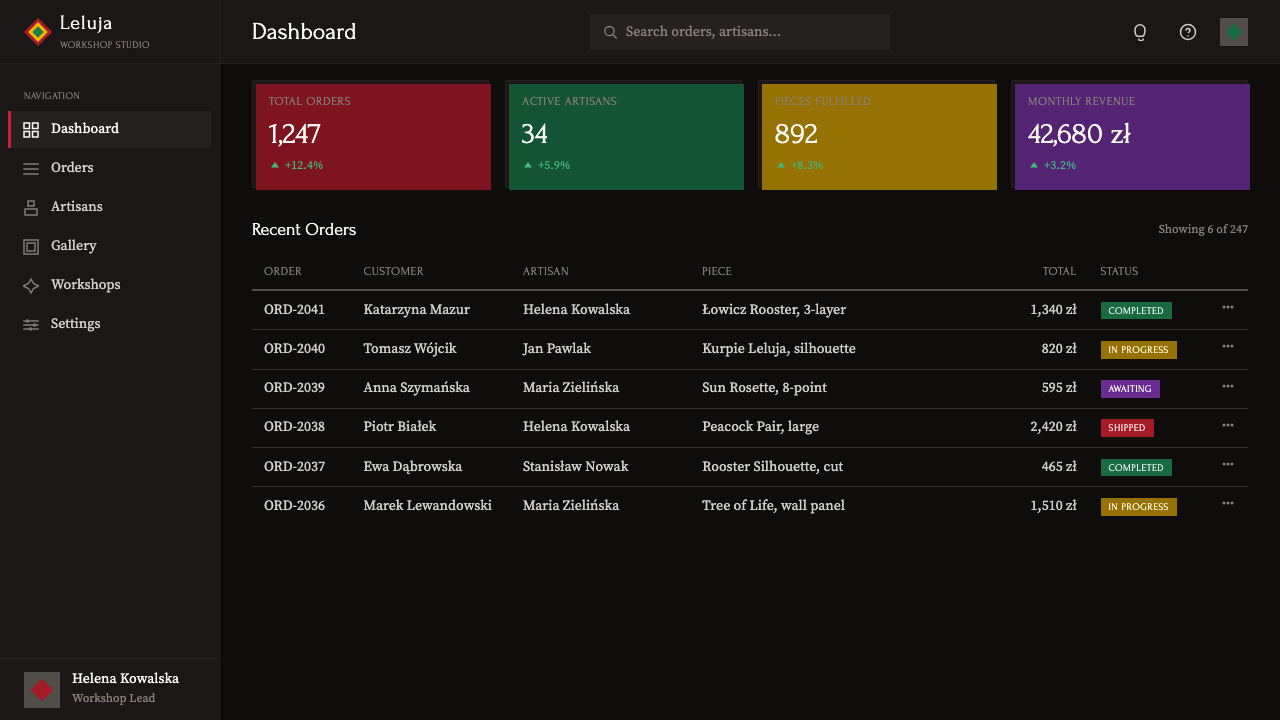This screenshot has width=1280, height=720.
Task: Click the Total Orders red card
Action: [x=372, y=136]
